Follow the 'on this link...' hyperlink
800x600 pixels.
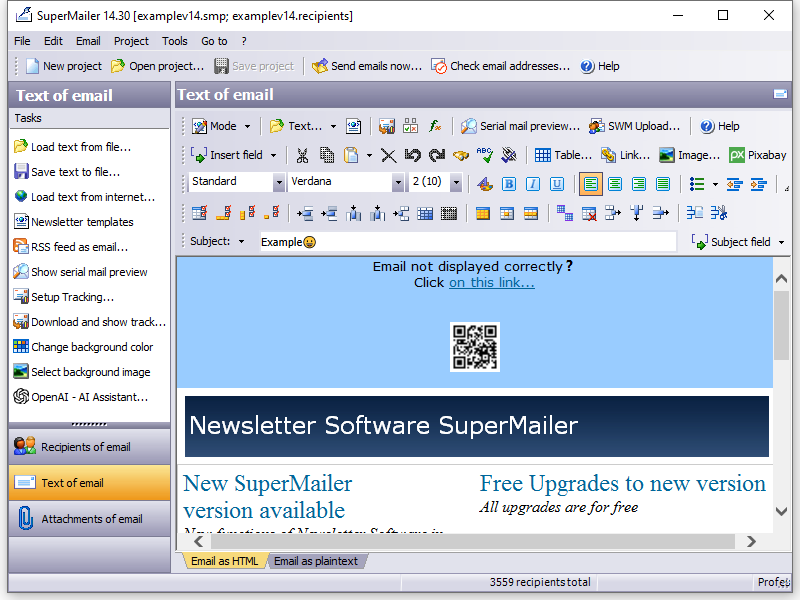(x=492, y=283)
